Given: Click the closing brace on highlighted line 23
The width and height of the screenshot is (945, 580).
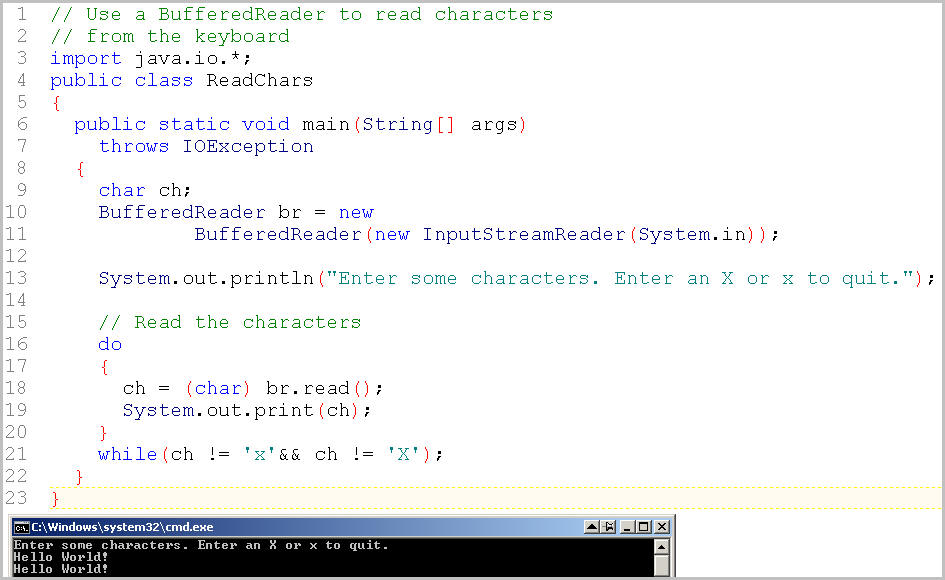Looking at the screenshot, I should pos(55,499).
